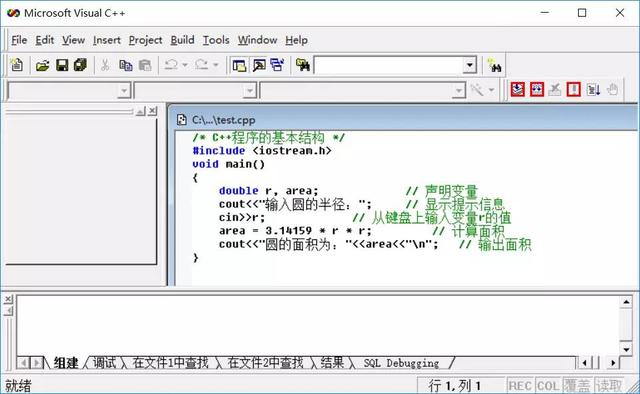The height and width of the screenshot is (394, 640).
Task: Open the undo history dropdown arrow
Action: point(184,65)
